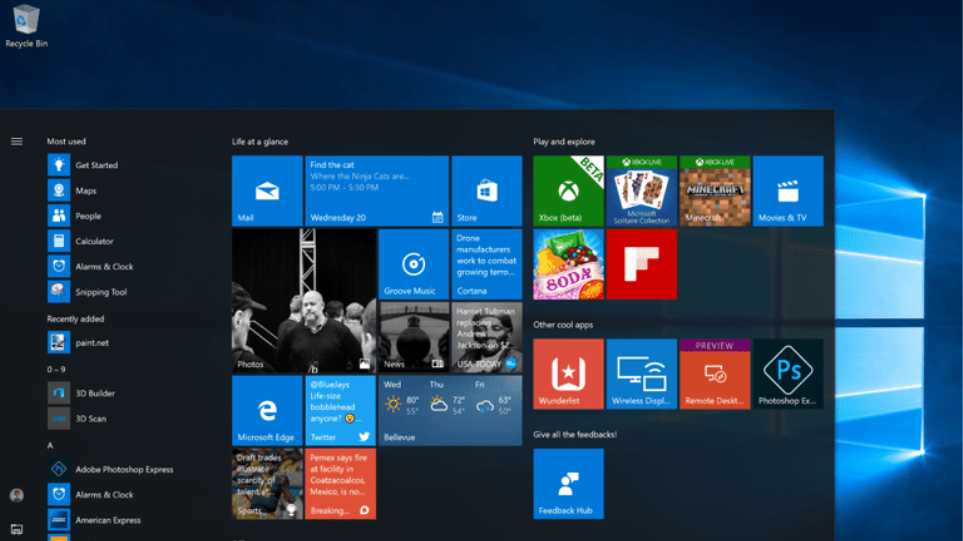
Task: Launch the Wunderlist tile
Action: [568, 374]
